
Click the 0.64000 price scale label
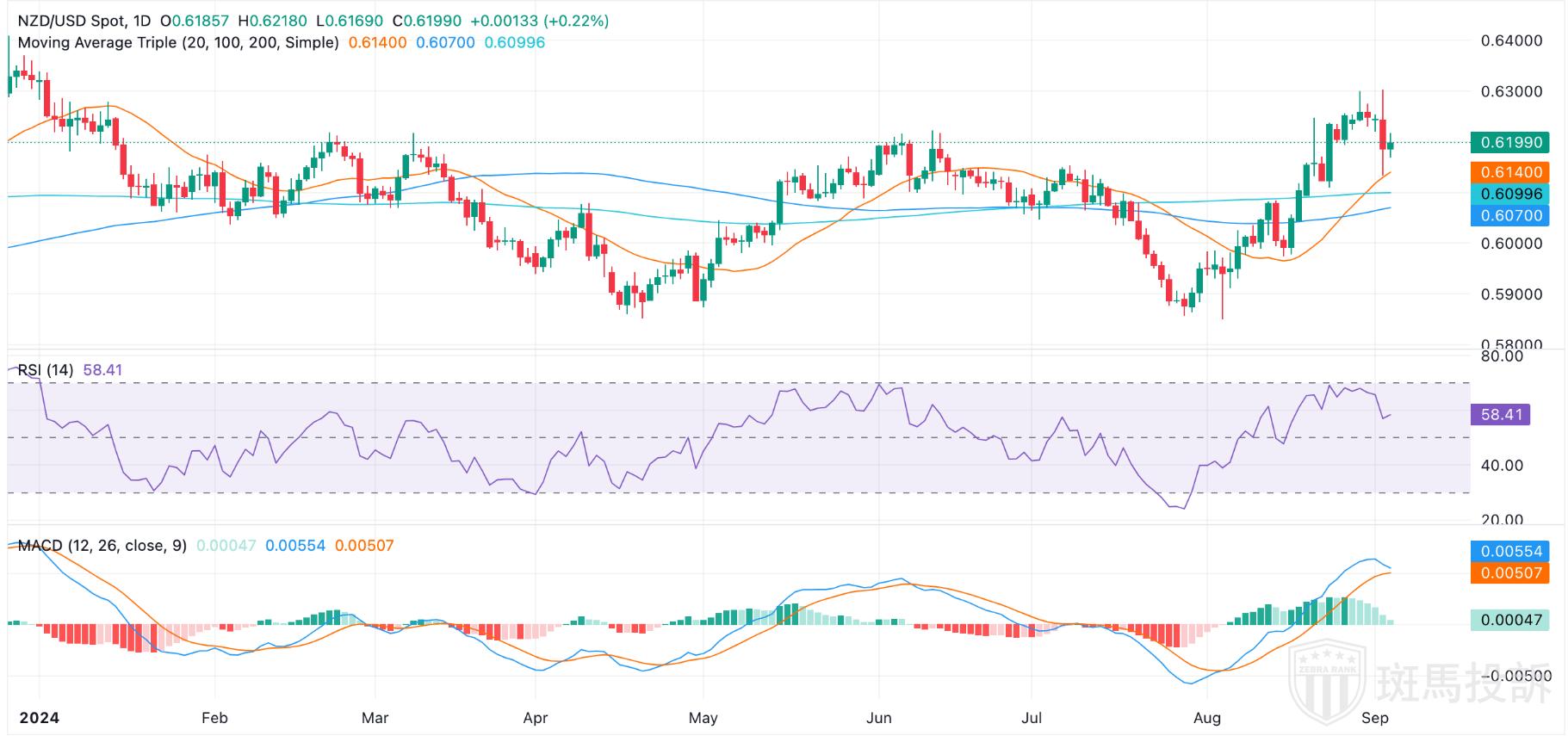pyautogui.click(x=1511, y=40)
